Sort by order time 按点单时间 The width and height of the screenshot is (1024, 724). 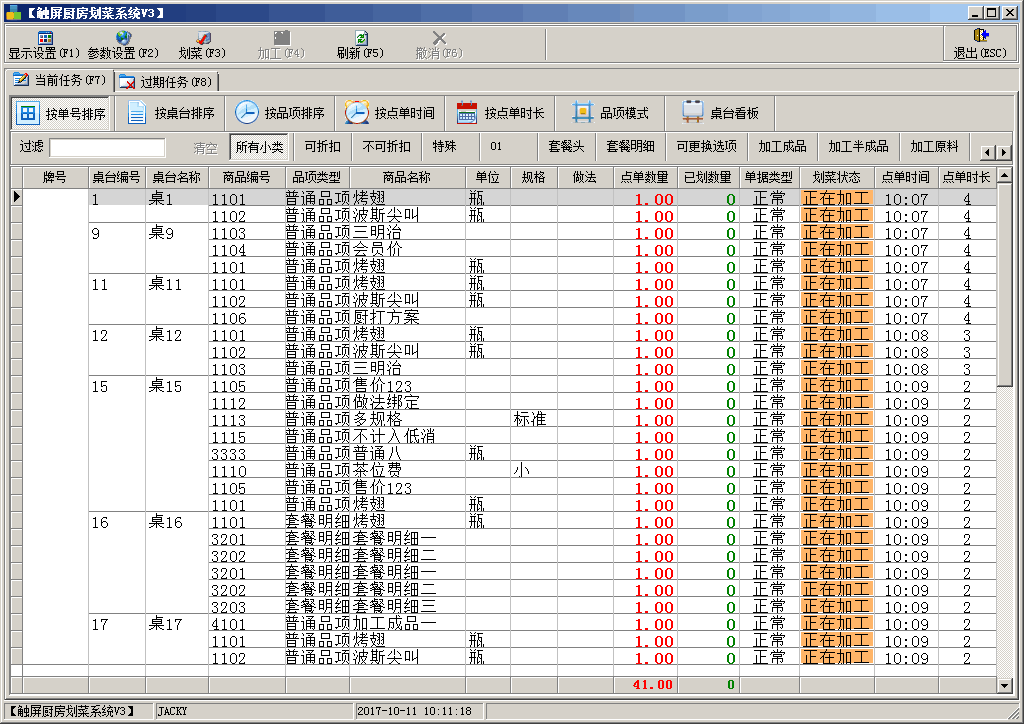pyautogui.click(x=391, y=113)
